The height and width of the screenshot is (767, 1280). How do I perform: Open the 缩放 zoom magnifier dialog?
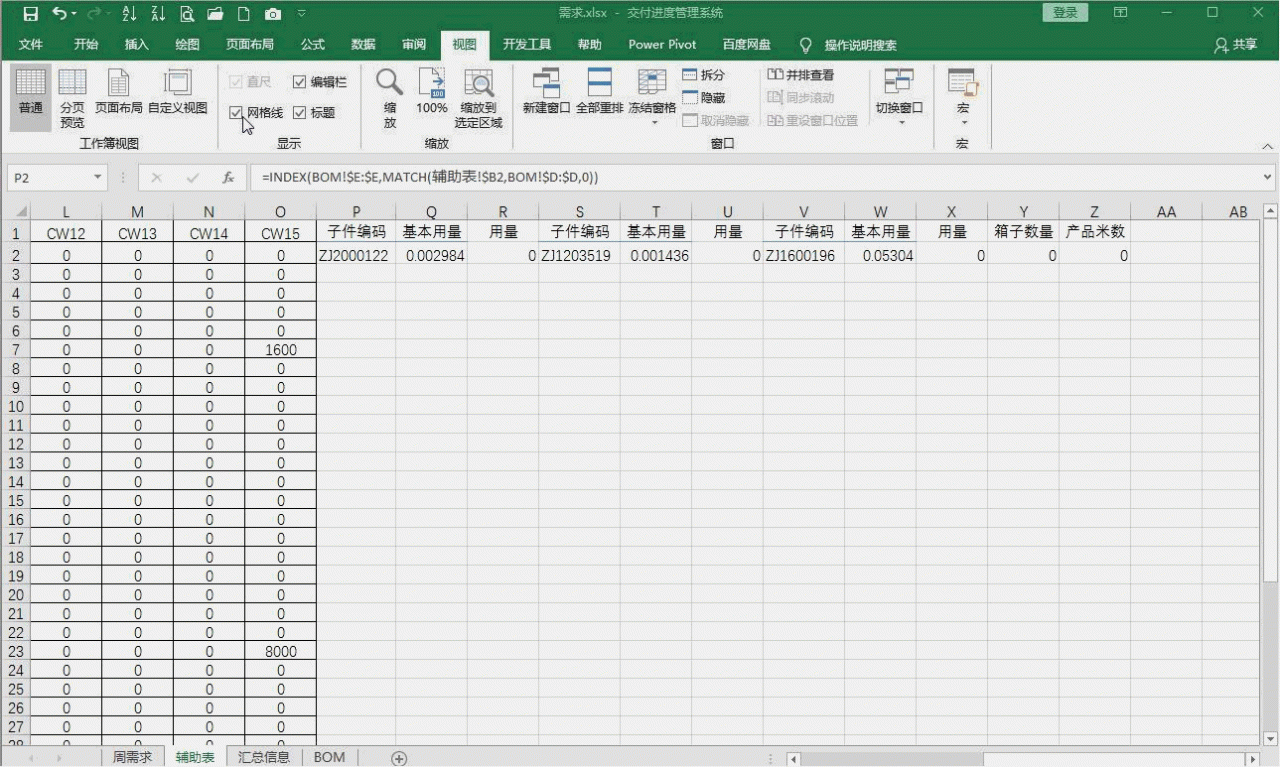(389, 98)
